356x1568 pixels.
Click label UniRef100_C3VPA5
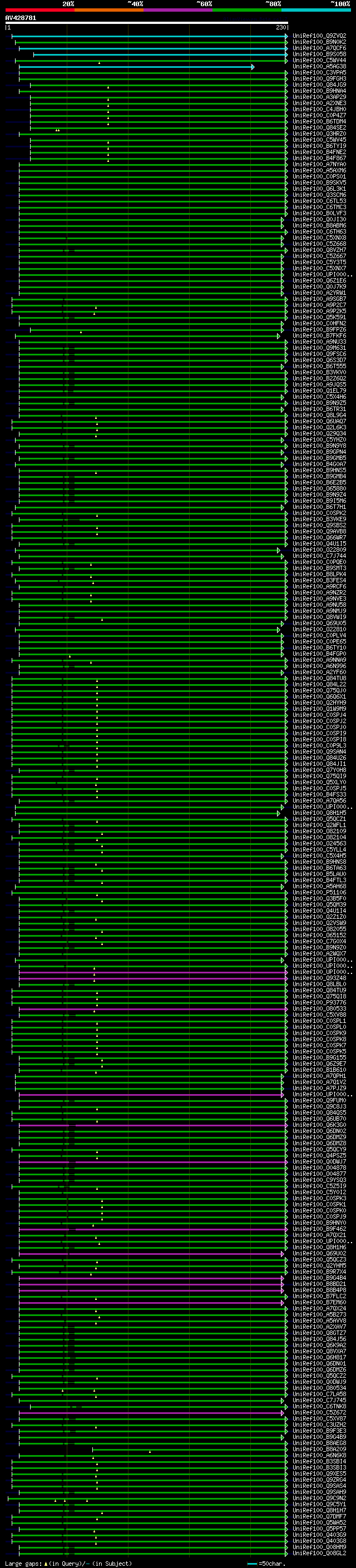click(x=319, y=72)
